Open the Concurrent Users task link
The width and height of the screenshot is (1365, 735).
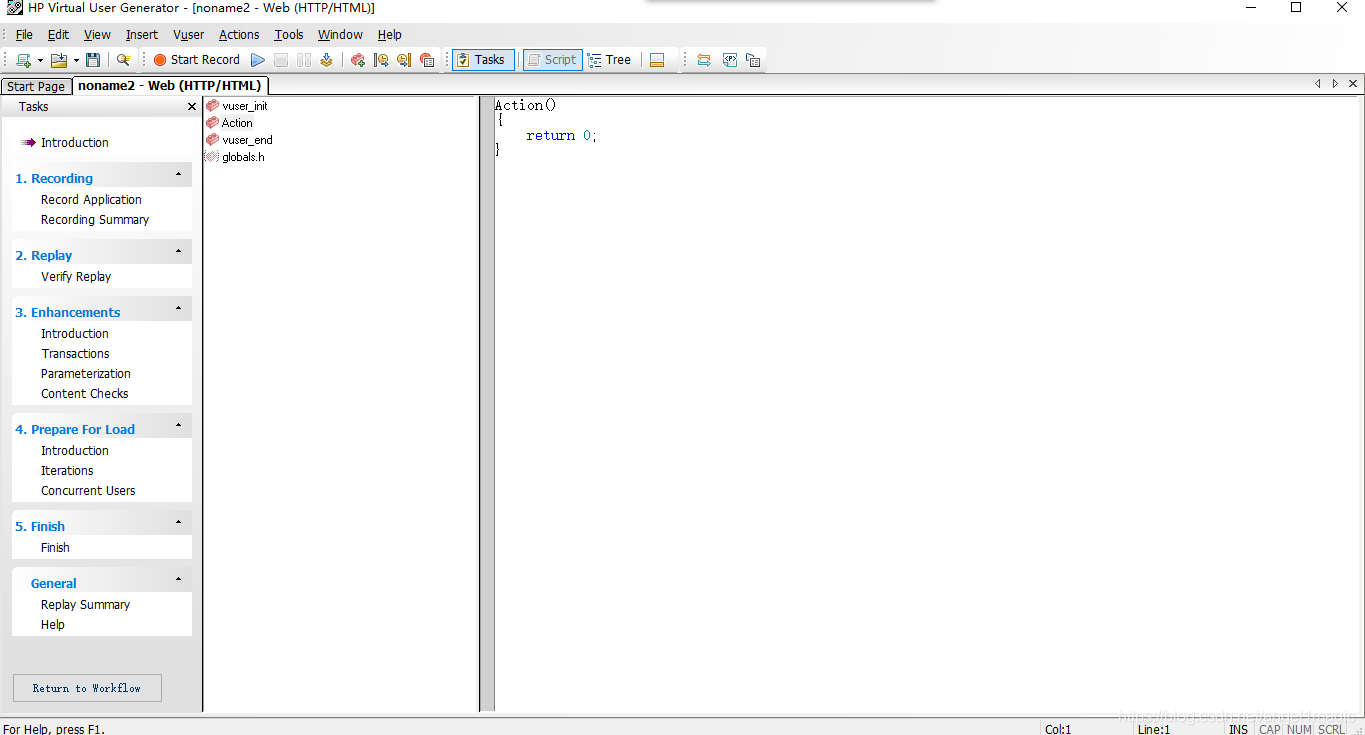pyautogui.click(x=88, y=491)
